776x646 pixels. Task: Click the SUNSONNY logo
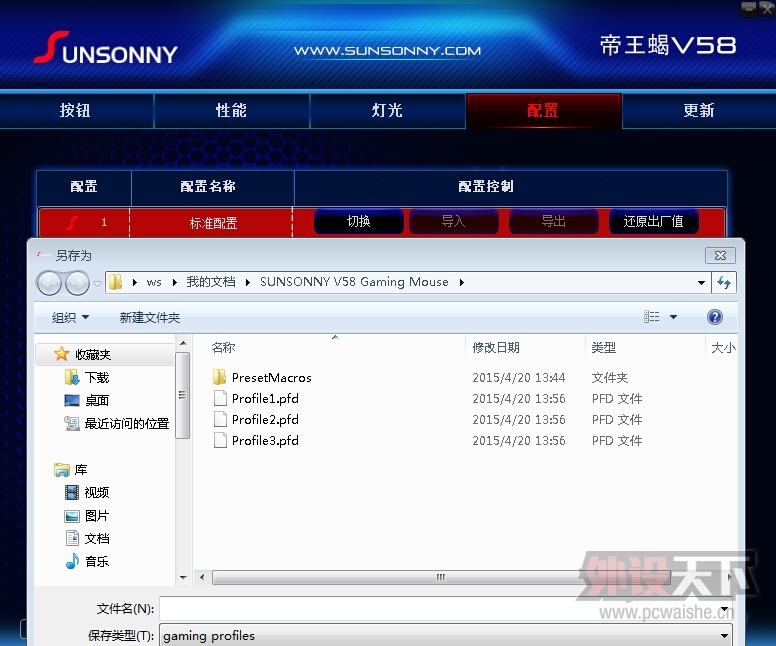point(105,49)
